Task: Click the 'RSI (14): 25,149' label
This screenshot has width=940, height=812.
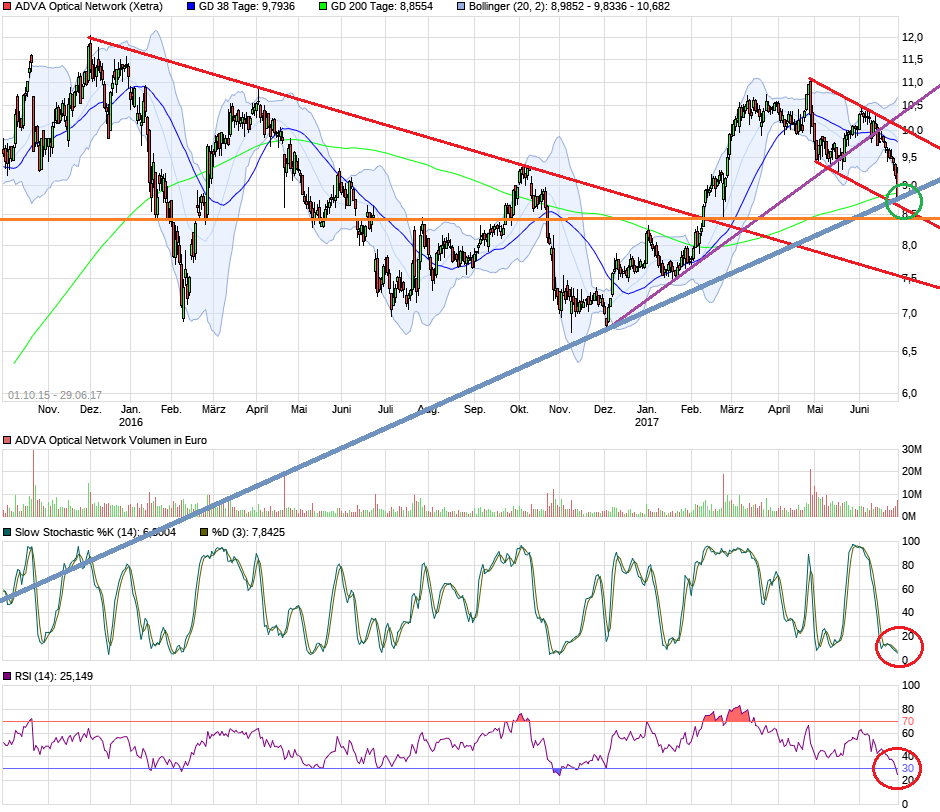Action: click(54, 676)
